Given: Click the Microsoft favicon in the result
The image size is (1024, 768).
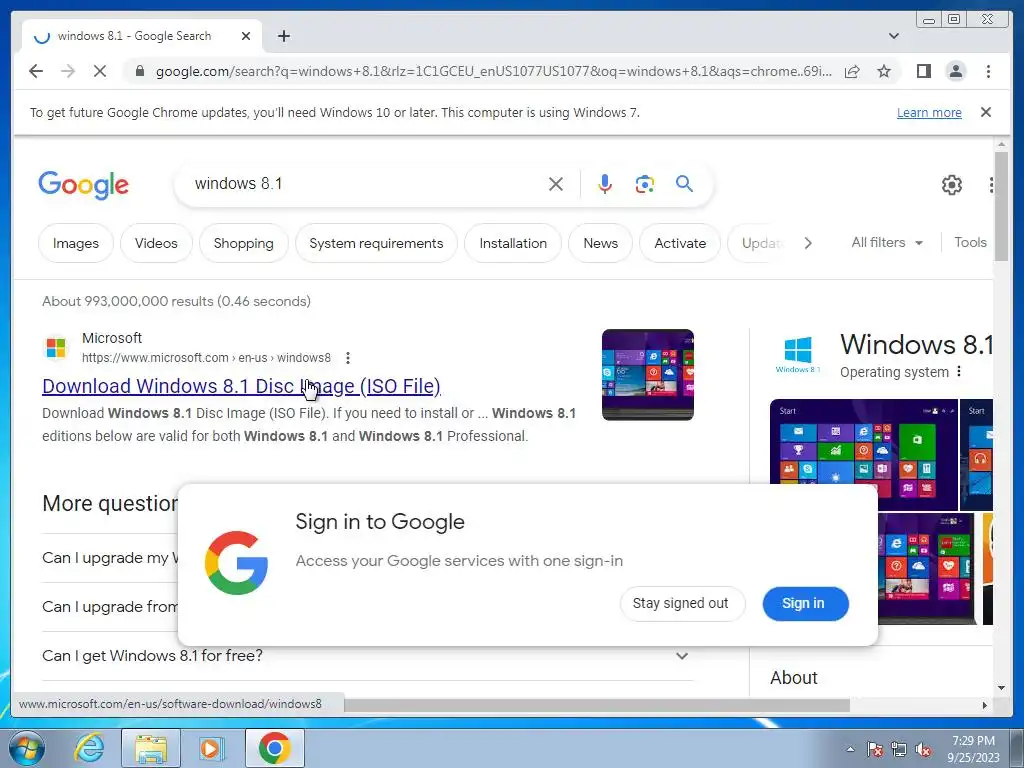Looking at the screenshot, I should [x=56, y=347].
